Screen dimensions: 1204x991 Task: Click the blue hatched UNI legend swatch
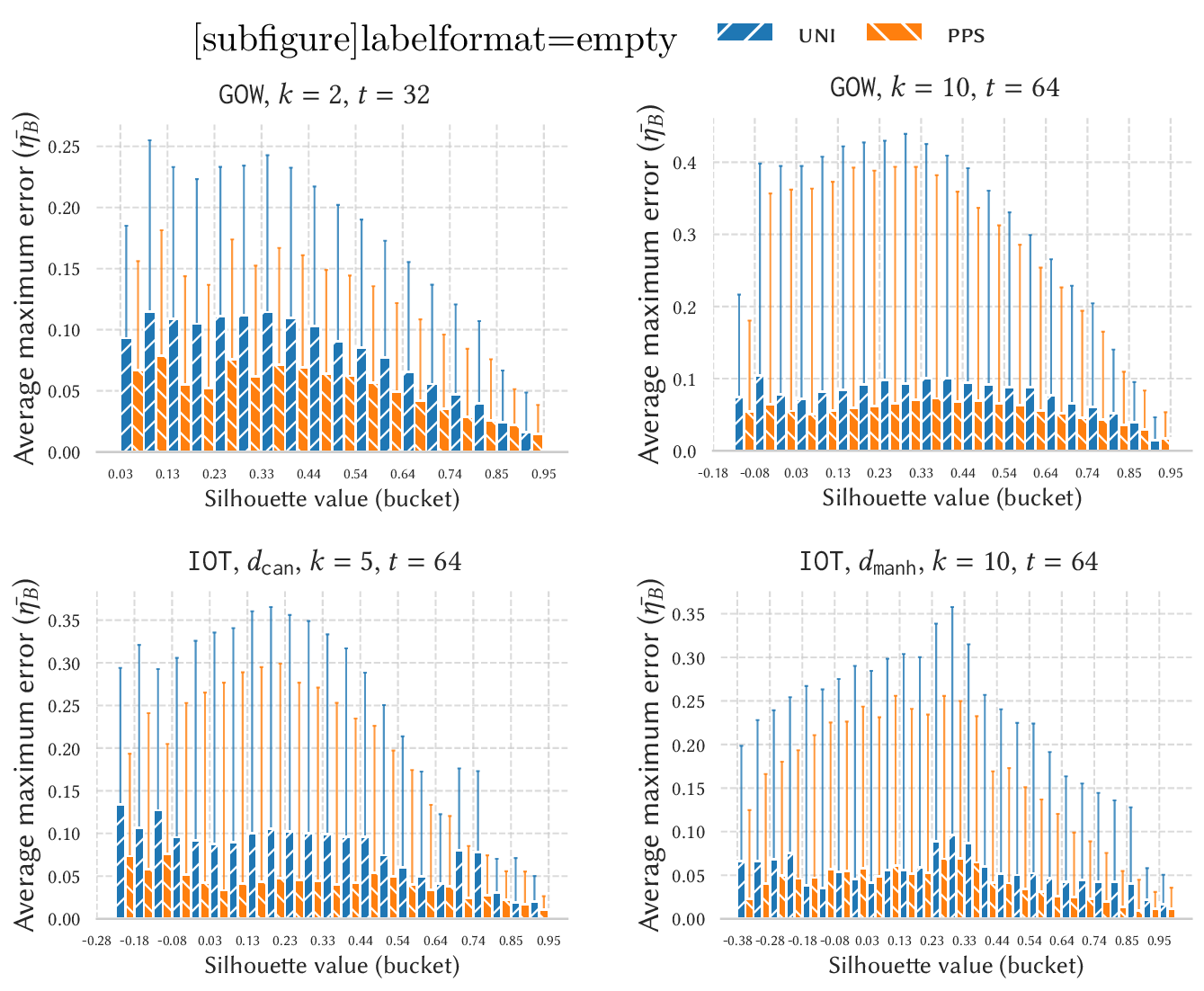(745, 32)
